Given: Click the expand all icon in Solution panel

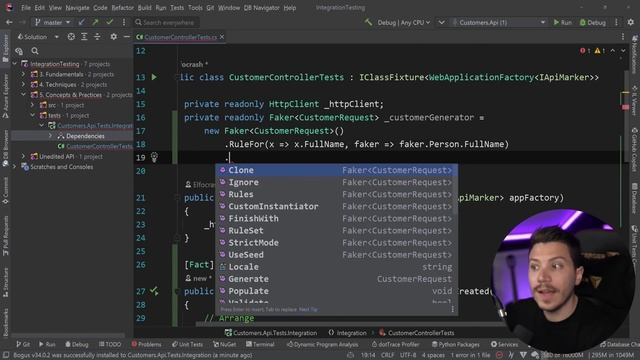Looking at the screenshot, I should tap(84, 37).
